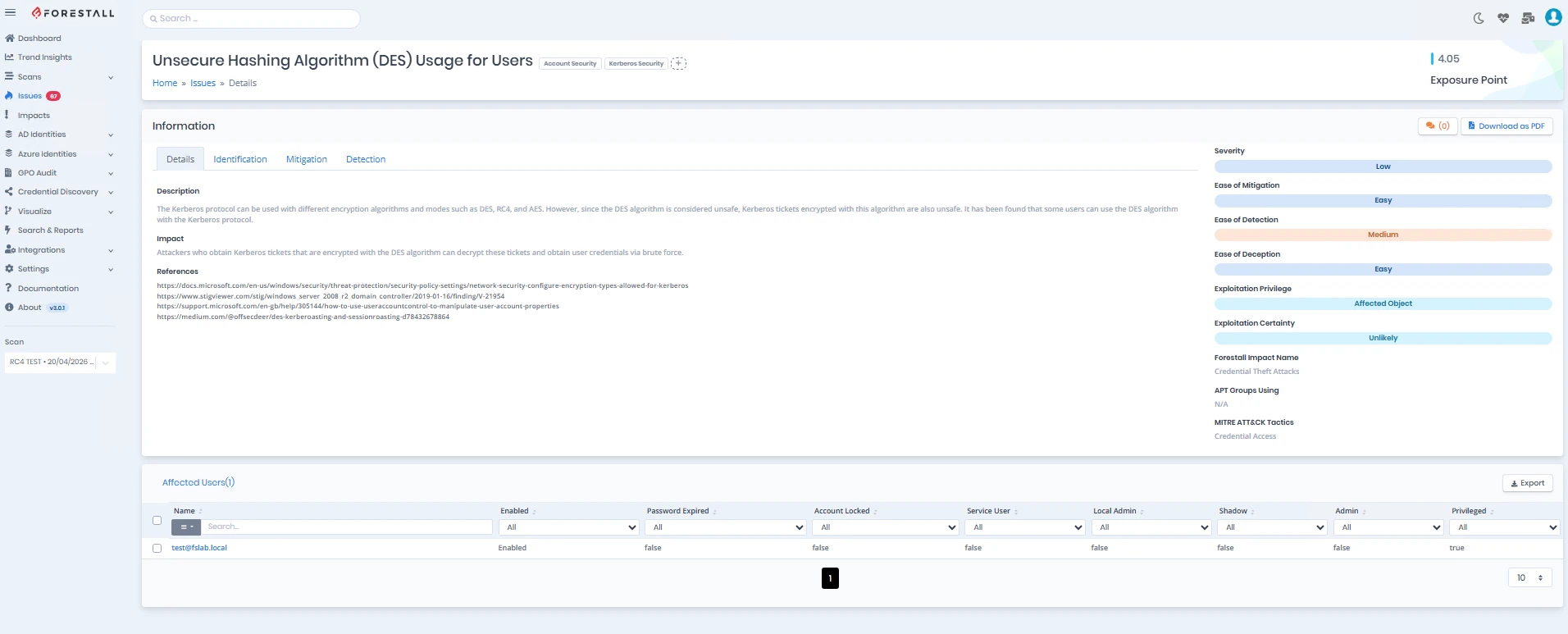Switch to the Detection tab
The image size is (1568, 634).
click(366, 159)
